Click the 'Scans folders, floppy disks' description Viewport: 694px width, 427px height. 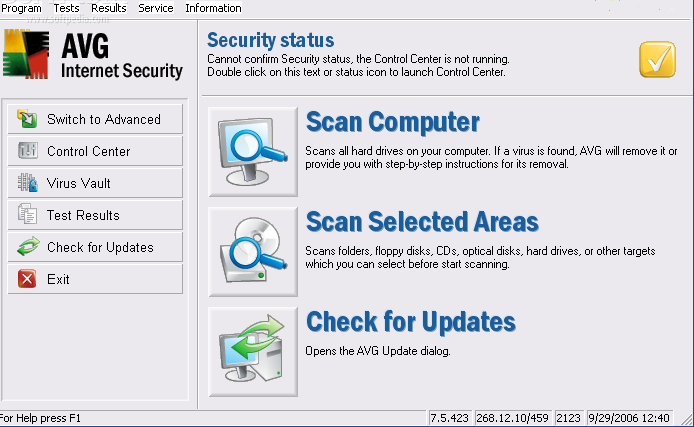pyautogui.click(x=480, y=258)
